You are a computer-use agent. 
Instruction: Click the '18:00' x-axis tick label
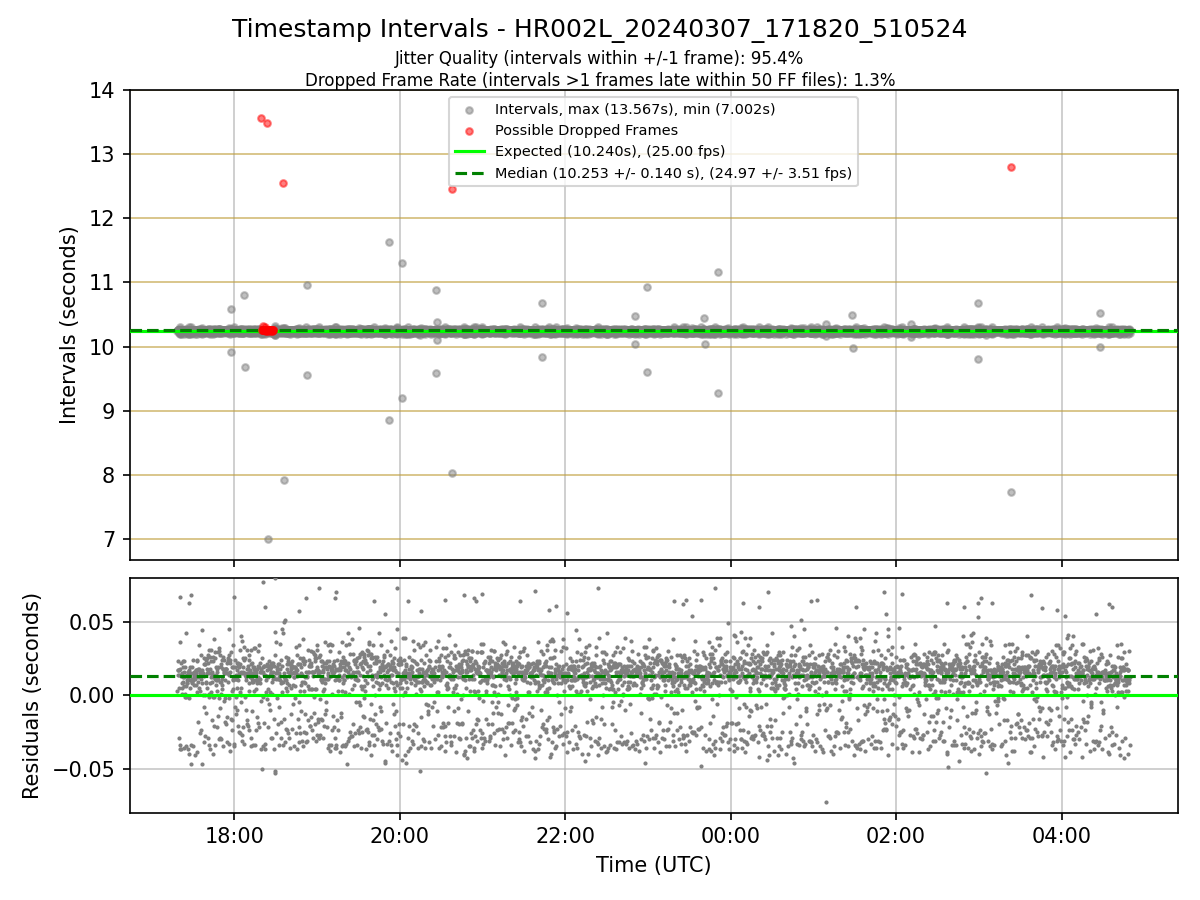(234, 834)
